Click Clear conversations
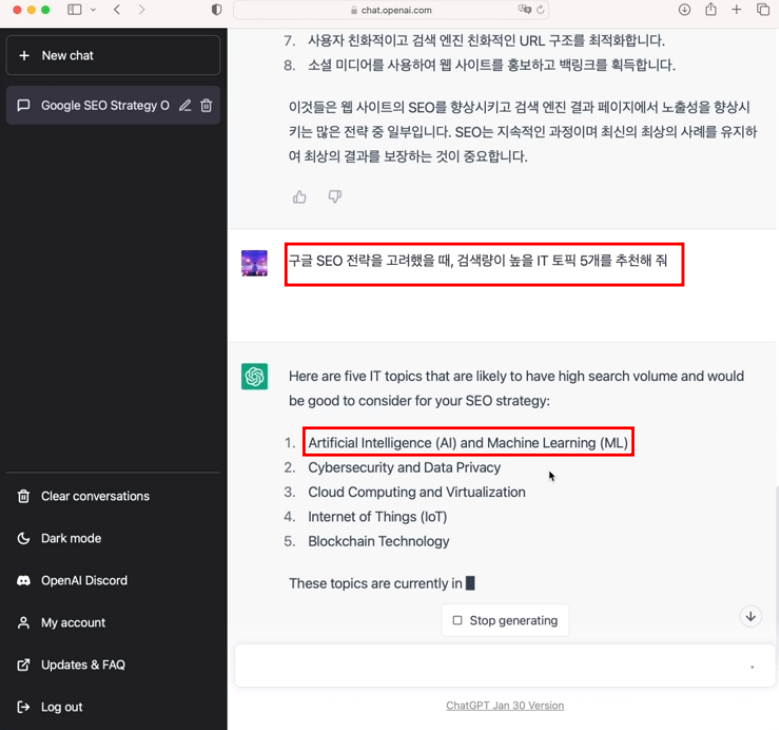 [113, 496]
